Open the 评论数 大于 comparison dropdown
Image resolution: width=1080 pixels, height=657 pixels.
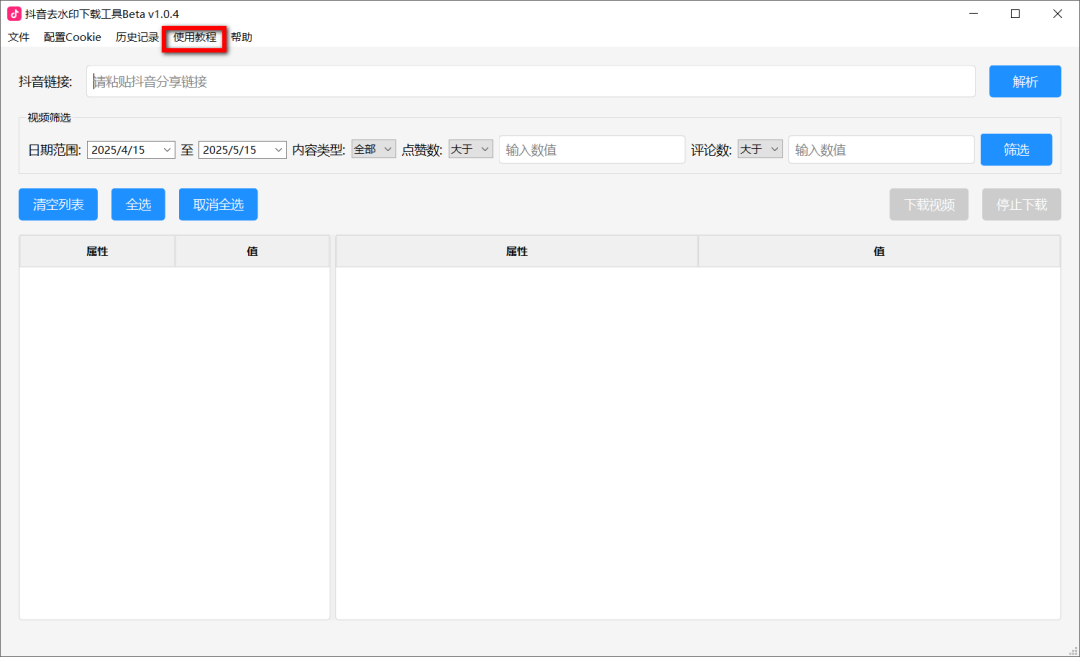click(760, 149)
